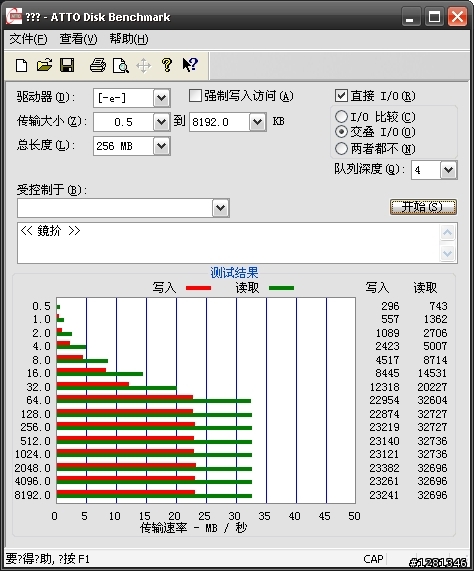Click the 64.0 transfer size row label
Screen dimensions: 474x571
click(x=38, y=400)
